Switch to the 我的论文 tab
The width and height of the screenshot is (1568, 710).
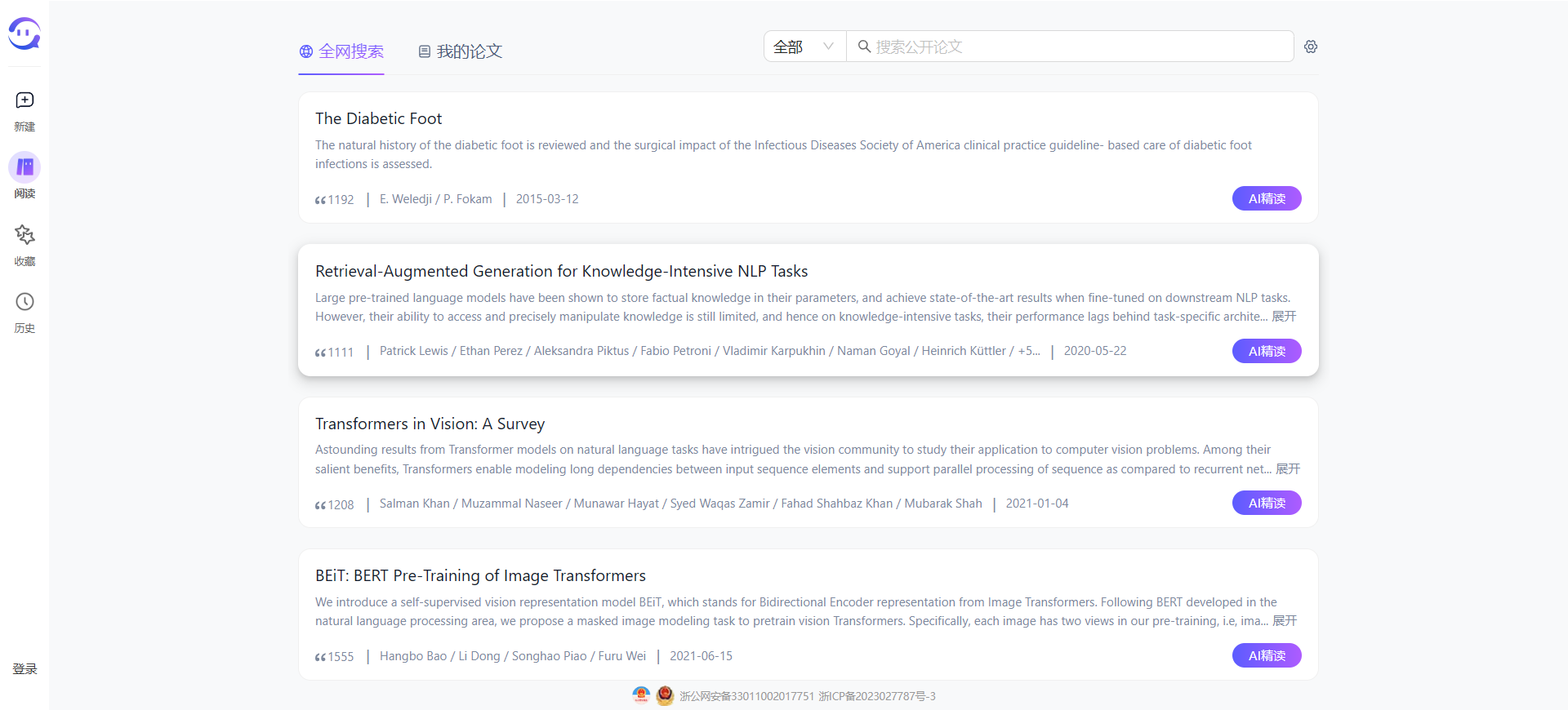click(x=460, y=51)
